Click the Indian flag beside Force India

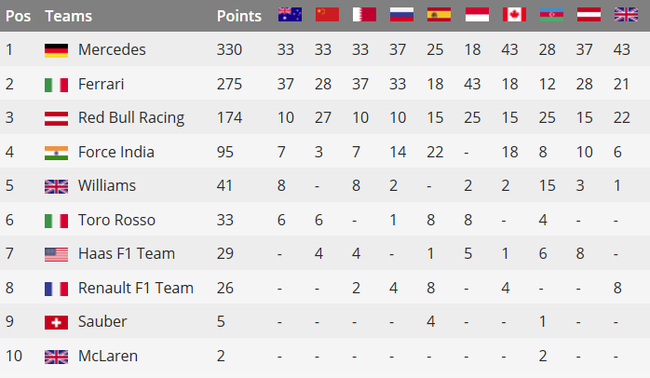tap(56, 153)
